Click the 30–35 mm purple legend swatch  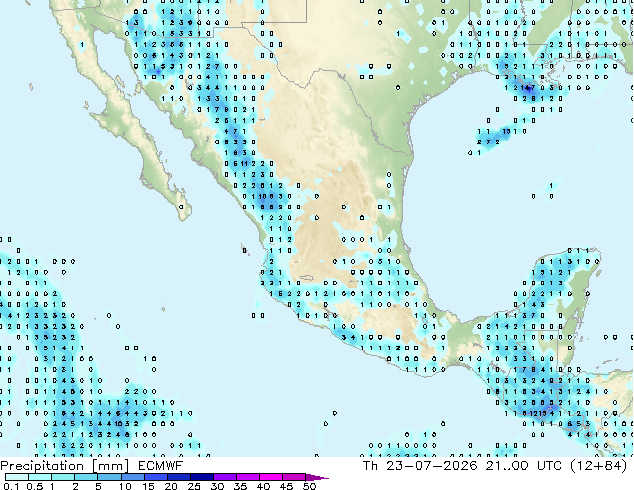click(225, 477)
